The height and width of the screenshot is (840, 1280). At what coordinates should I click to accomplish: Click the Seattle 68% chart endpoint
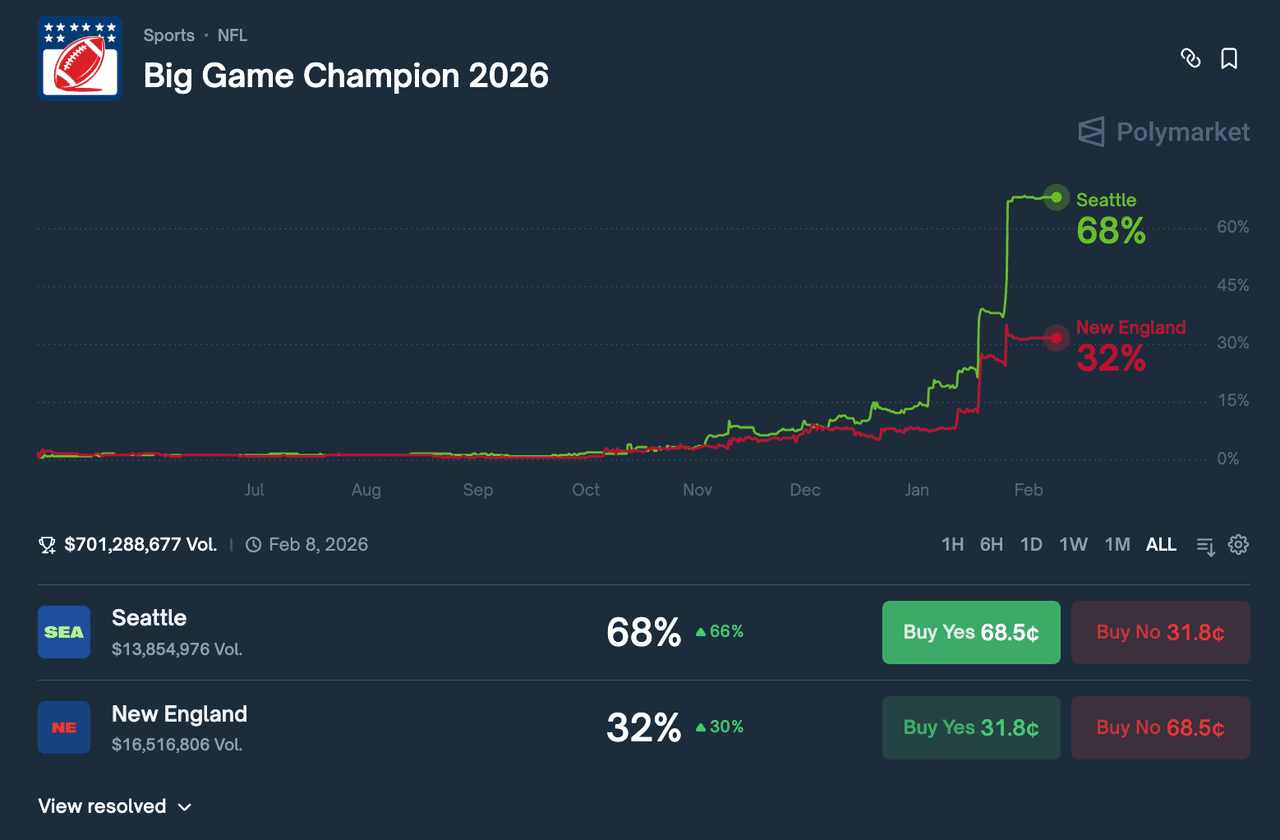1056,197
